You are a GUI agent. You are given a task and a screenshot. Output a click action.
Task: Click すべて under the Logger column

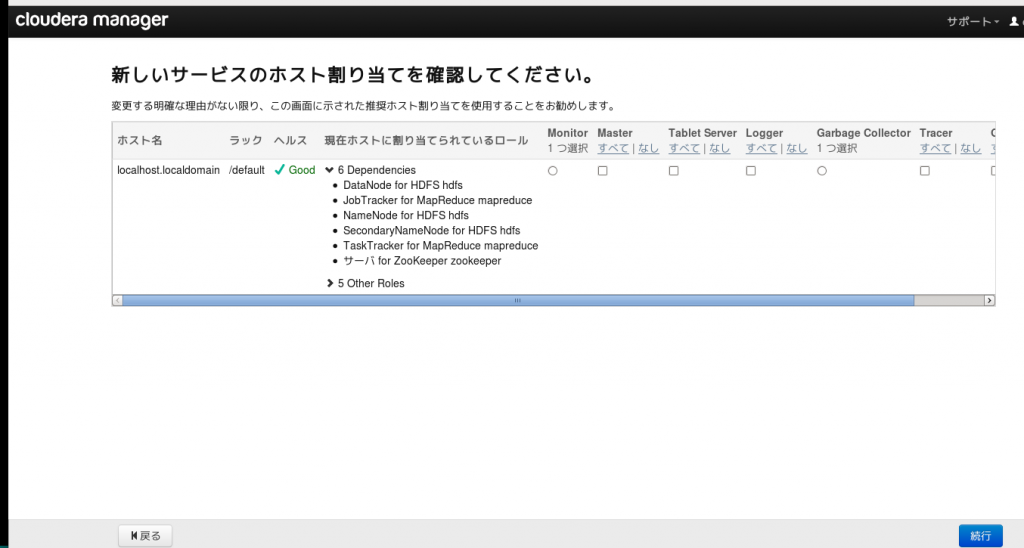[761, 148]
